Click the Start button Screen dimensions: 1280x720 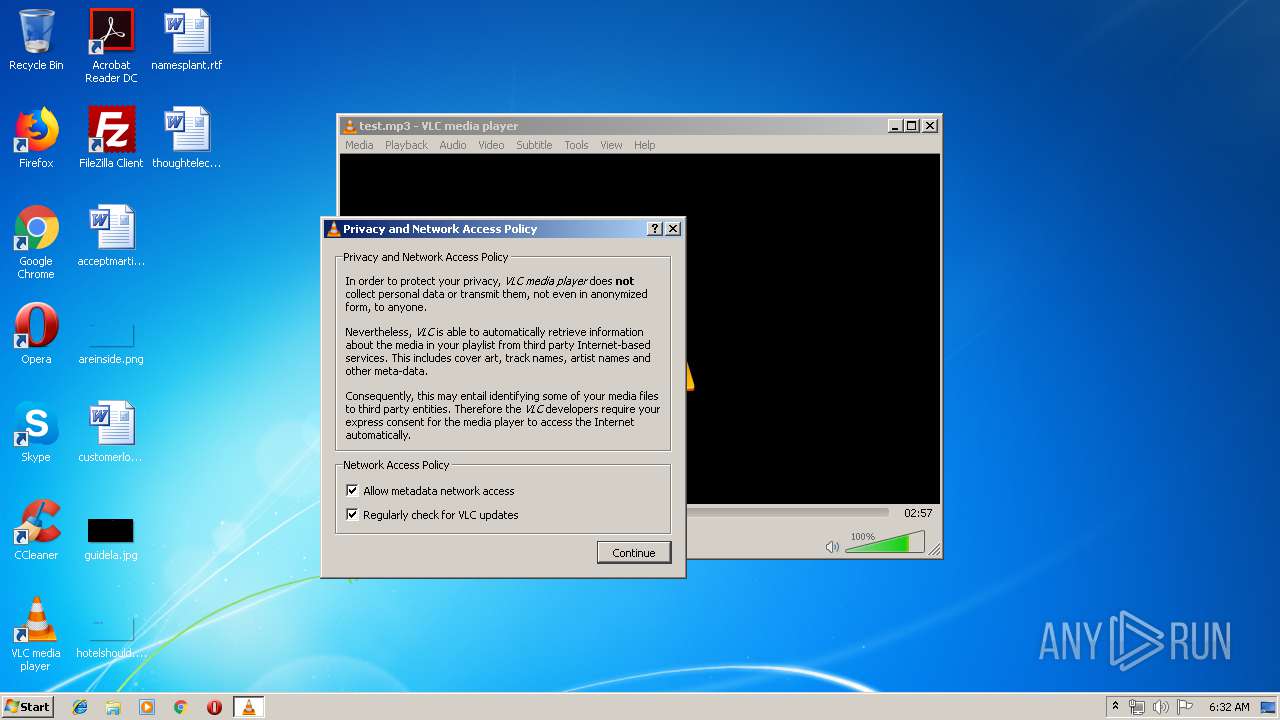[27, 707]
